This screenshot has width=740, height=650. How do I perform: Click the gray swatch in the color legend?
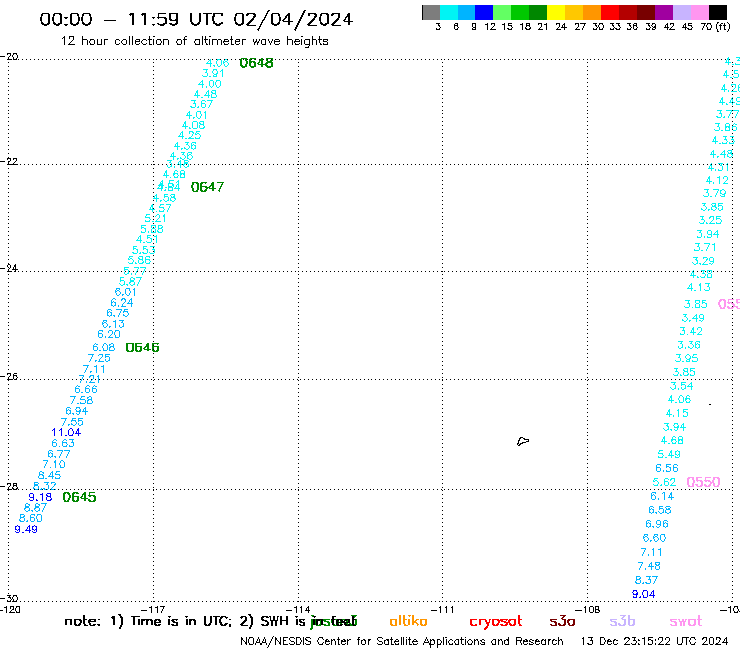[431, 12]
